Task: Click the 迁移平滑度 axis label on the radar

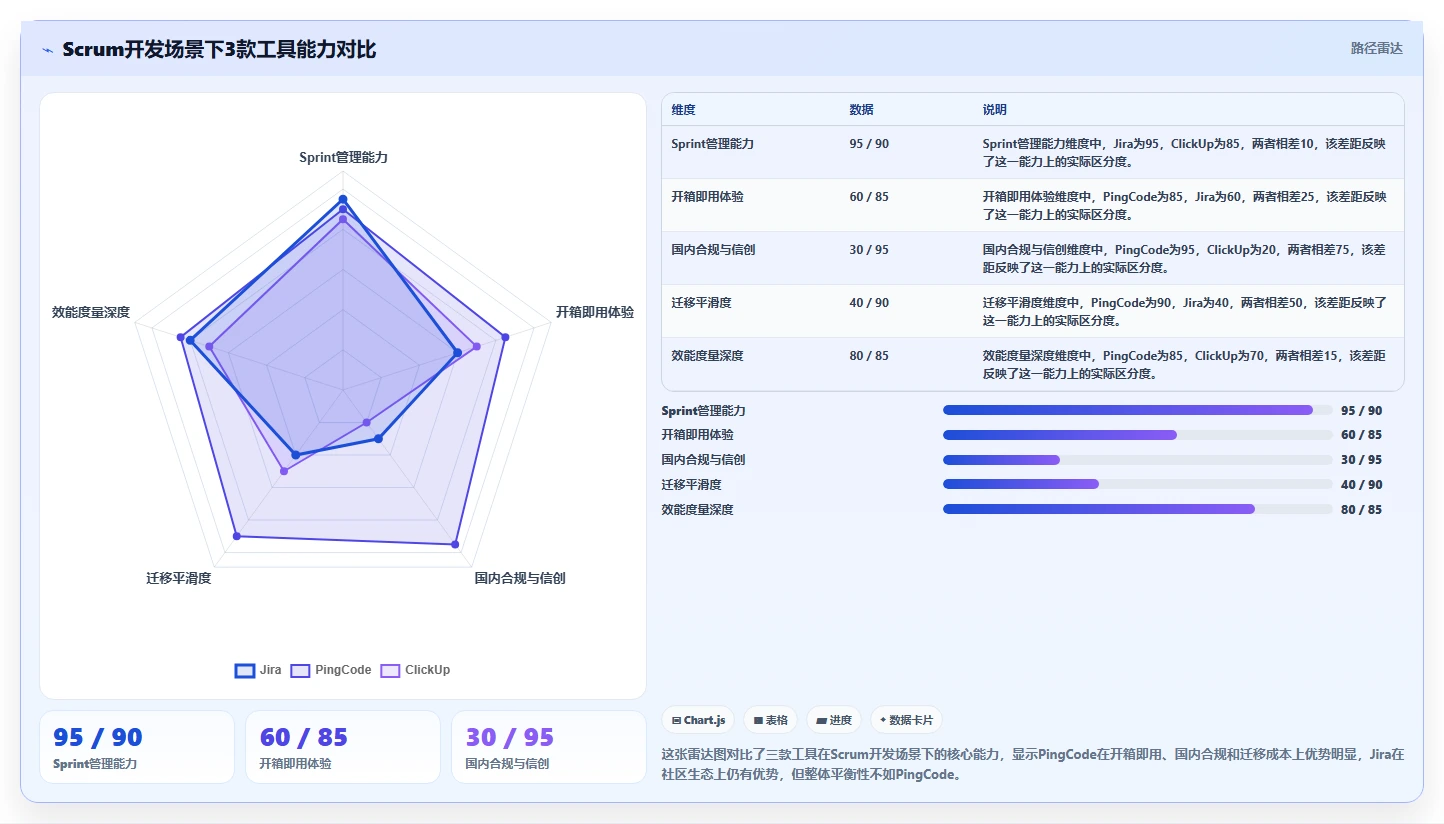Action: tap(179, 578)
